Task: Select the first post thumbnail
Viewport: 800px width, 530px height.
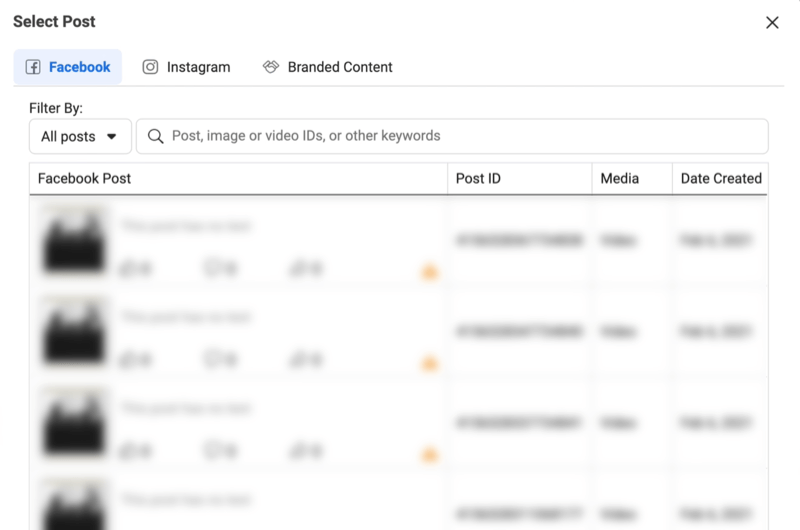Action: pos(74,240)
